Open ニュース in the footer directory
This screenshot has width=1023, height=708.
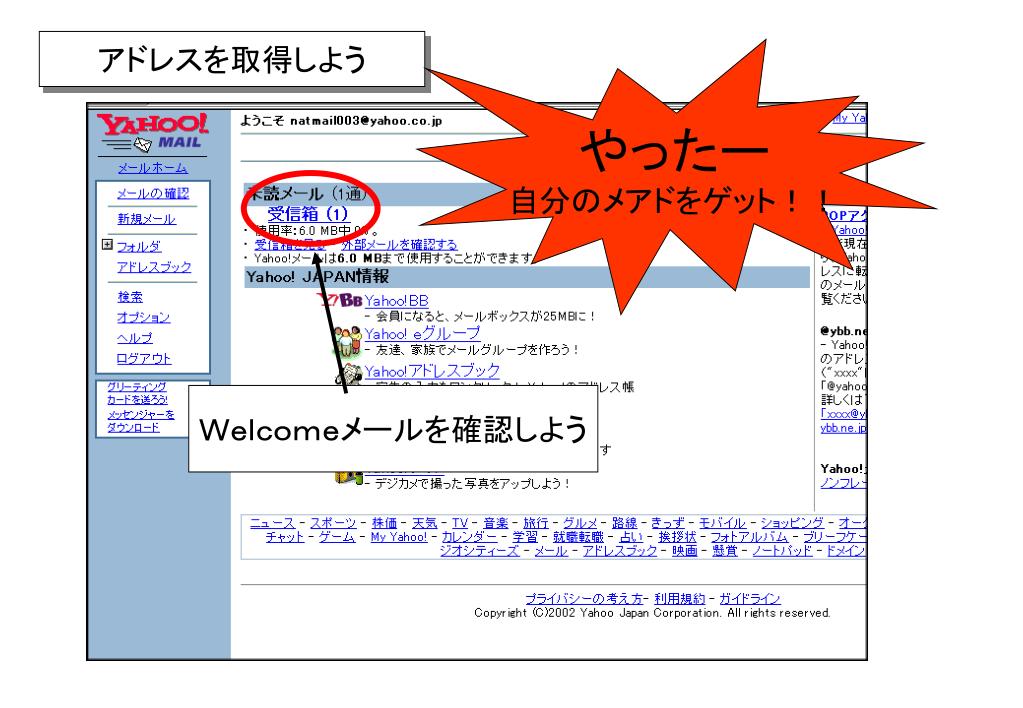272,523
